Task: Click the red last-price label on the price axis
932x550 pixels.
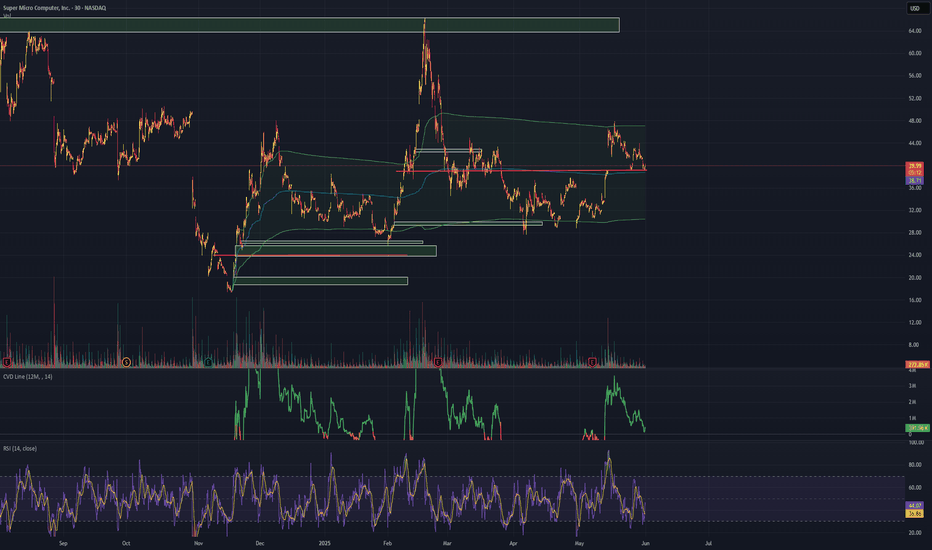Action: (915, 166)
